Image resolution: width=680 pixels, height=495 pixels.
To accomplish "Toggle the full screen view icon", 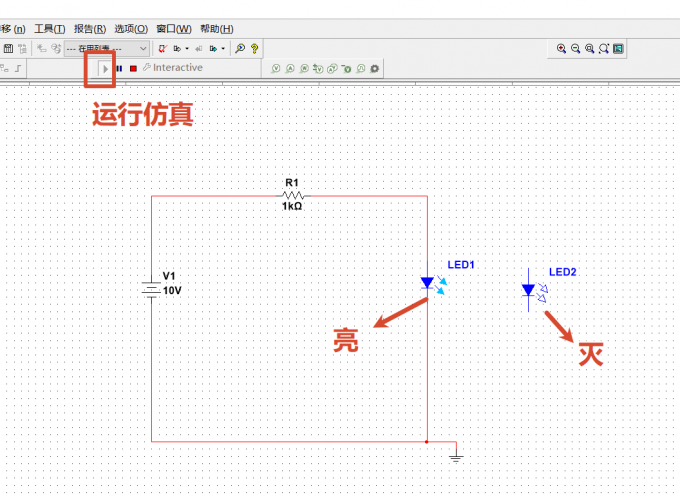I will click(x=618, y=49).
